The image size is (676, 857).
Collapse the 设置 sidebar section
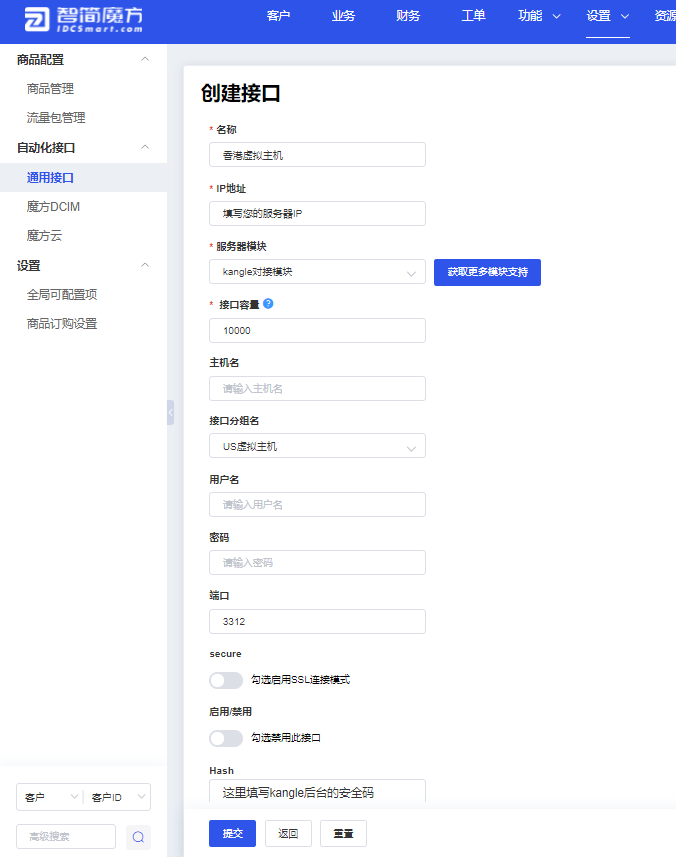tap(145, 266)
